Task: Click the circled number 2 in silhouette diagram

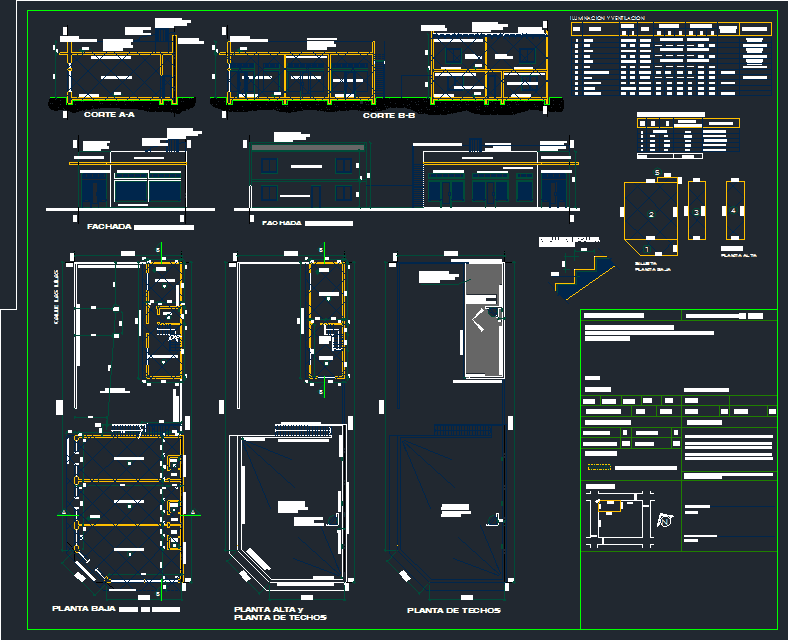Action: coord(651,215)
